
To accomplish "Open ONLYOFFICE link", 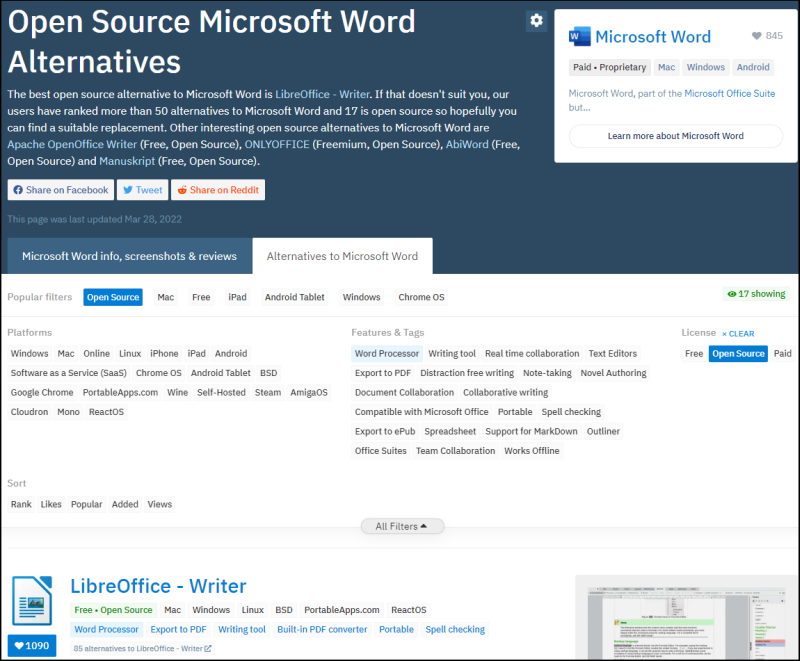I will tap(277, 144).
